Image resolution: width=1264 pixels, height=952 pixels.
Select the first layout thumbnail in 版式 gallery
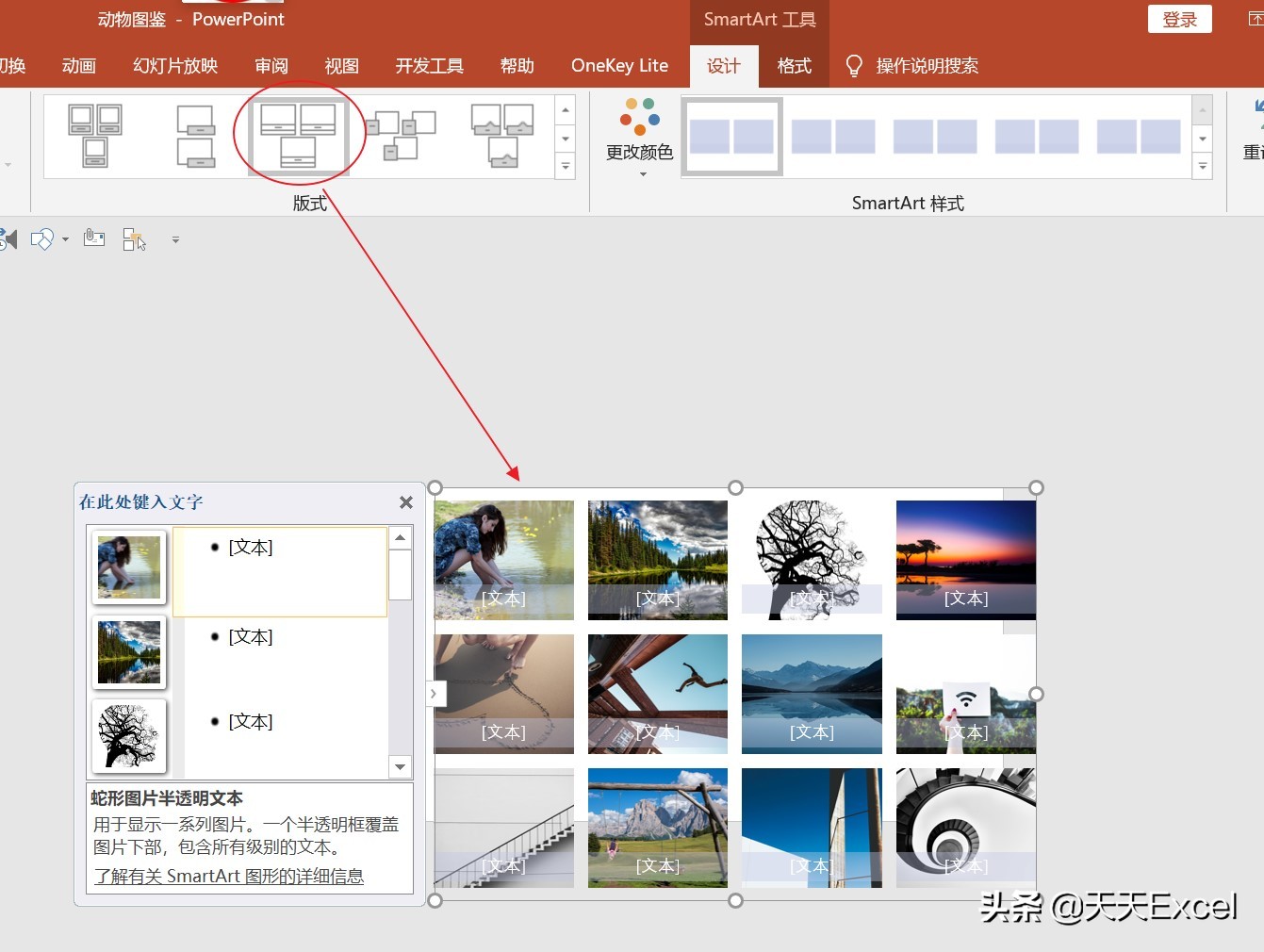[x=94, y=135]
